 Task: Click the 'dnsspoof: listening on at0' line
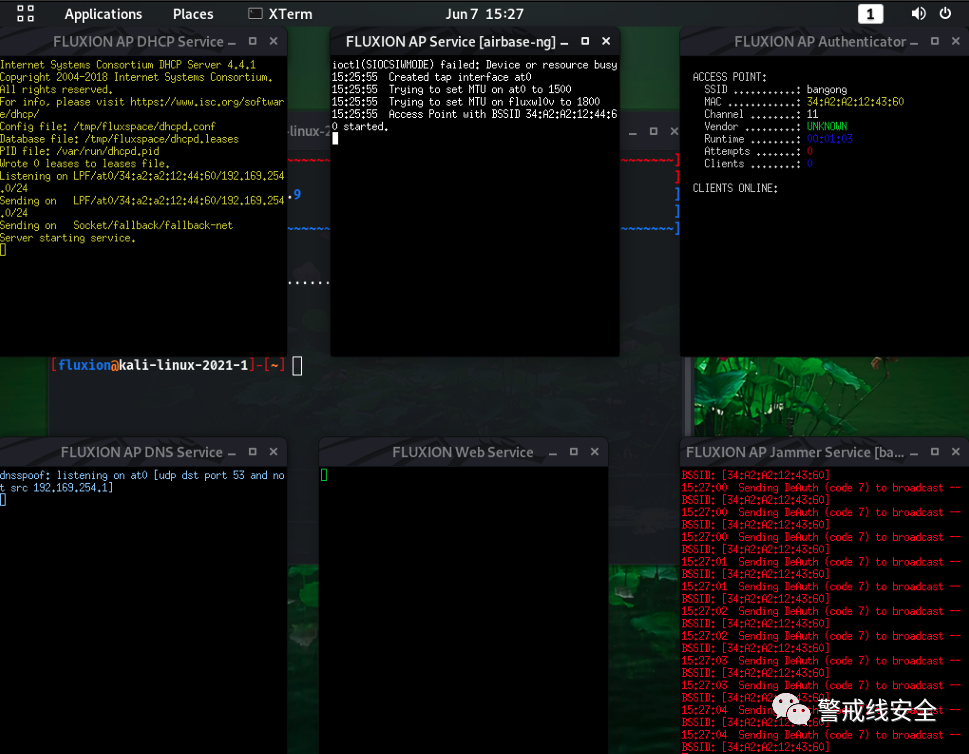point(142,481)
